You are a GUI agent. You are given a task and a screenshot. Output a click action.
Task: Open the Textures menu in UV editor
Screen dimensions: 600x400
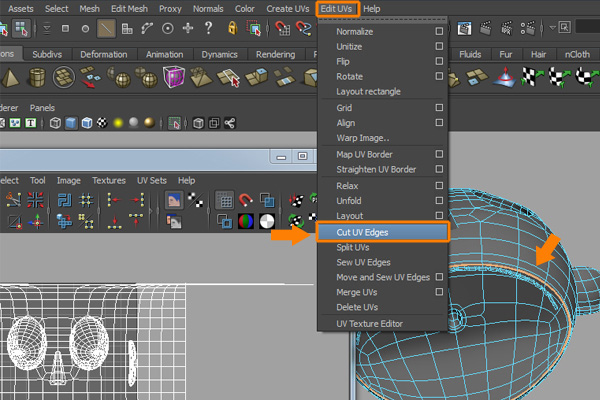coord(109,180)
